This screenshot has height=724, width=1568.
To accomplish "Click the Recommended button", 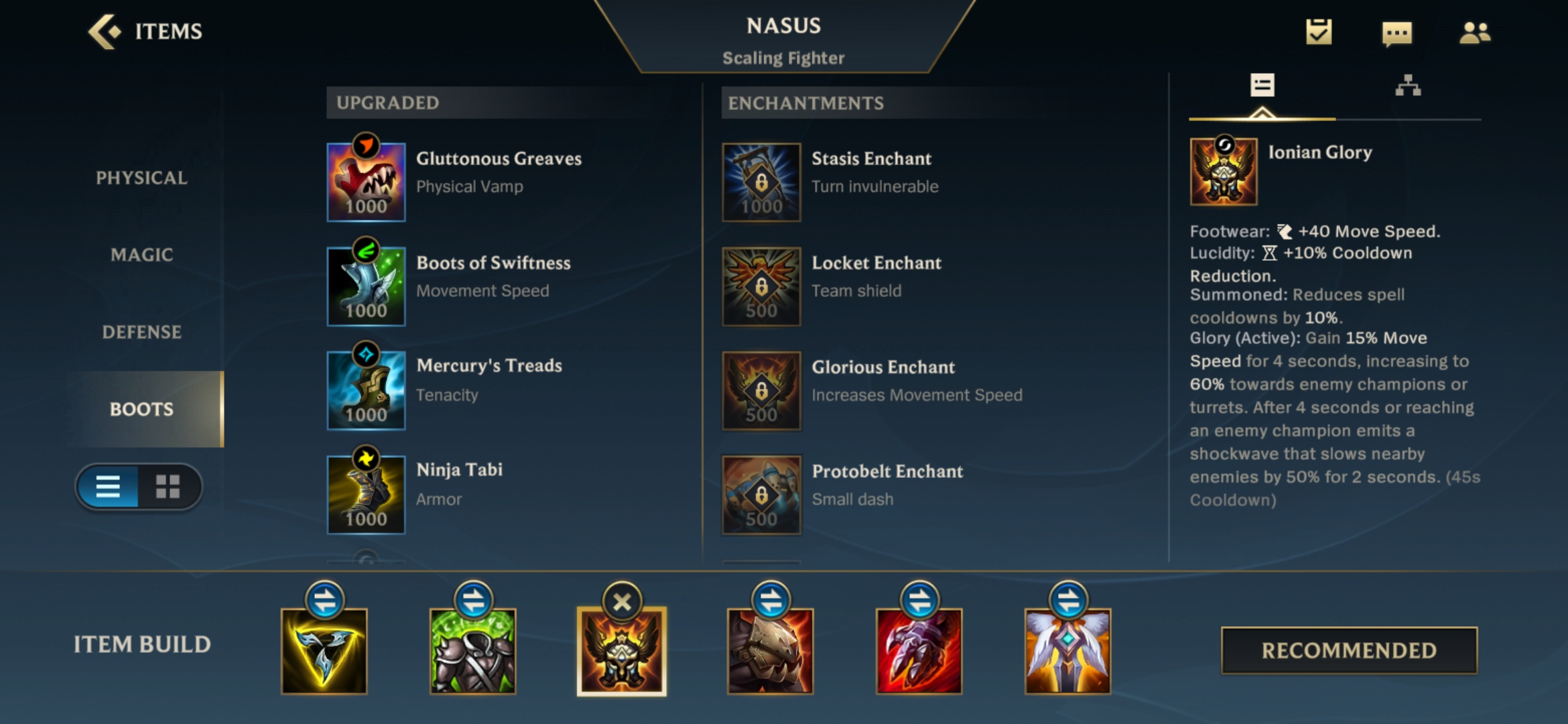I will [x=1349, y=650].
